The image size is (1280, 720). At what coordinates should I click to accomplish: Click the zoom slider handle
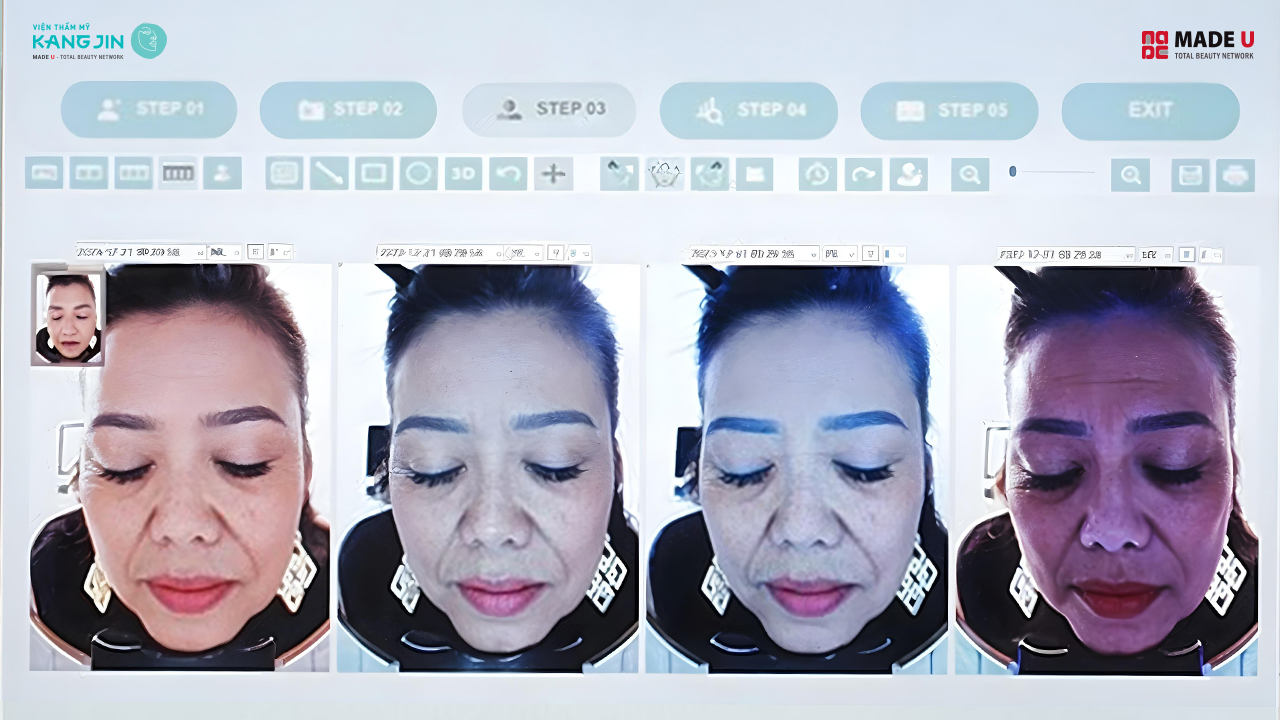pyautogui.click(x=1013, y=172)
